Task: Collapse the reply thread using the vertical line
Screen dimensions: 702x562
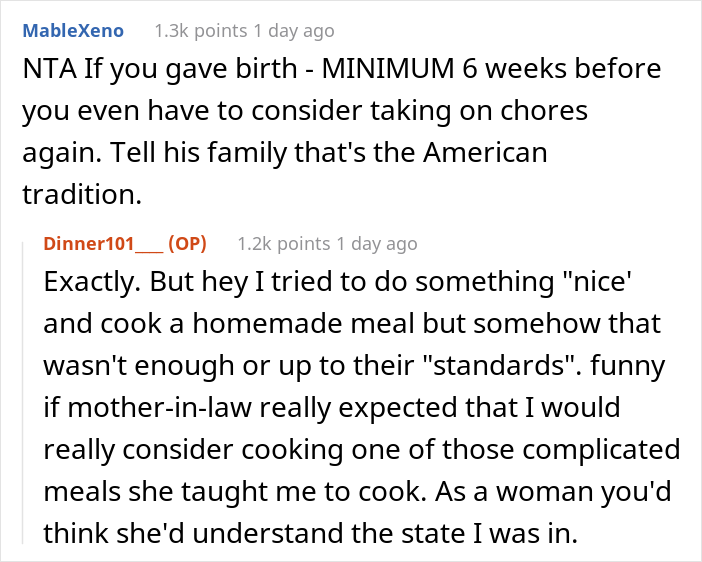Action: pos(23,393)
